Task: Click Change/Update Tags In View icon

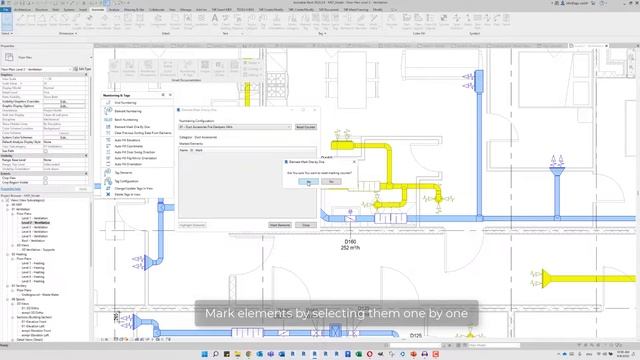Action: pyautogui.click(x=108, y=188)
